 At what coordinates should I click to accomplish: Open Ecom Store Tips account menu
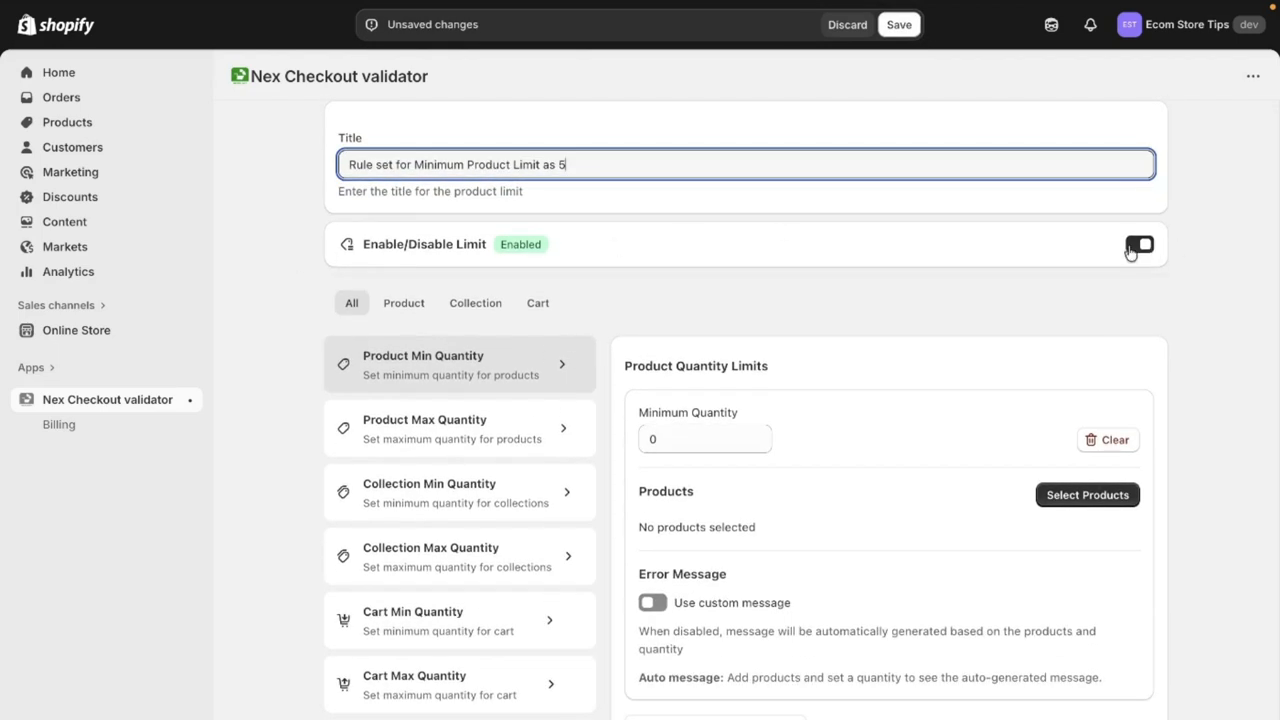coord(1192,25)
